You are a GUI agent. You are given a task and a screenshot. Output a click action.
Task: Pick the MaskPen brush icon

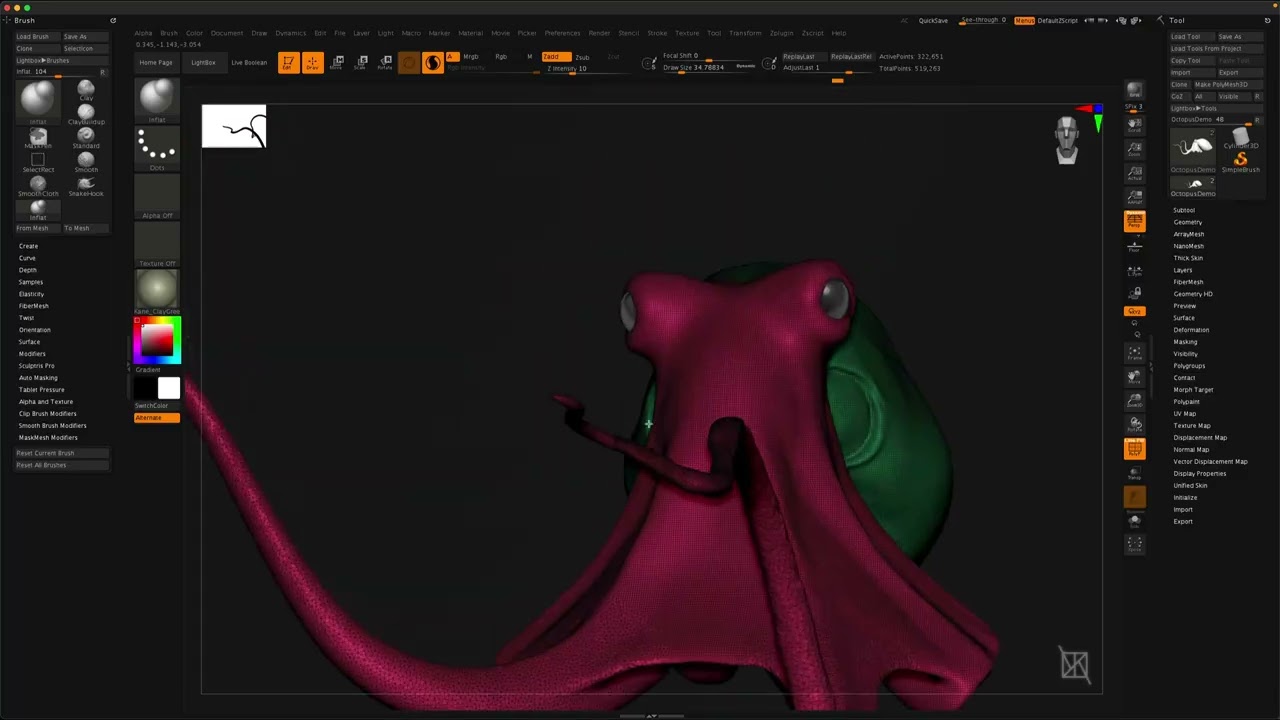(38, 138)
